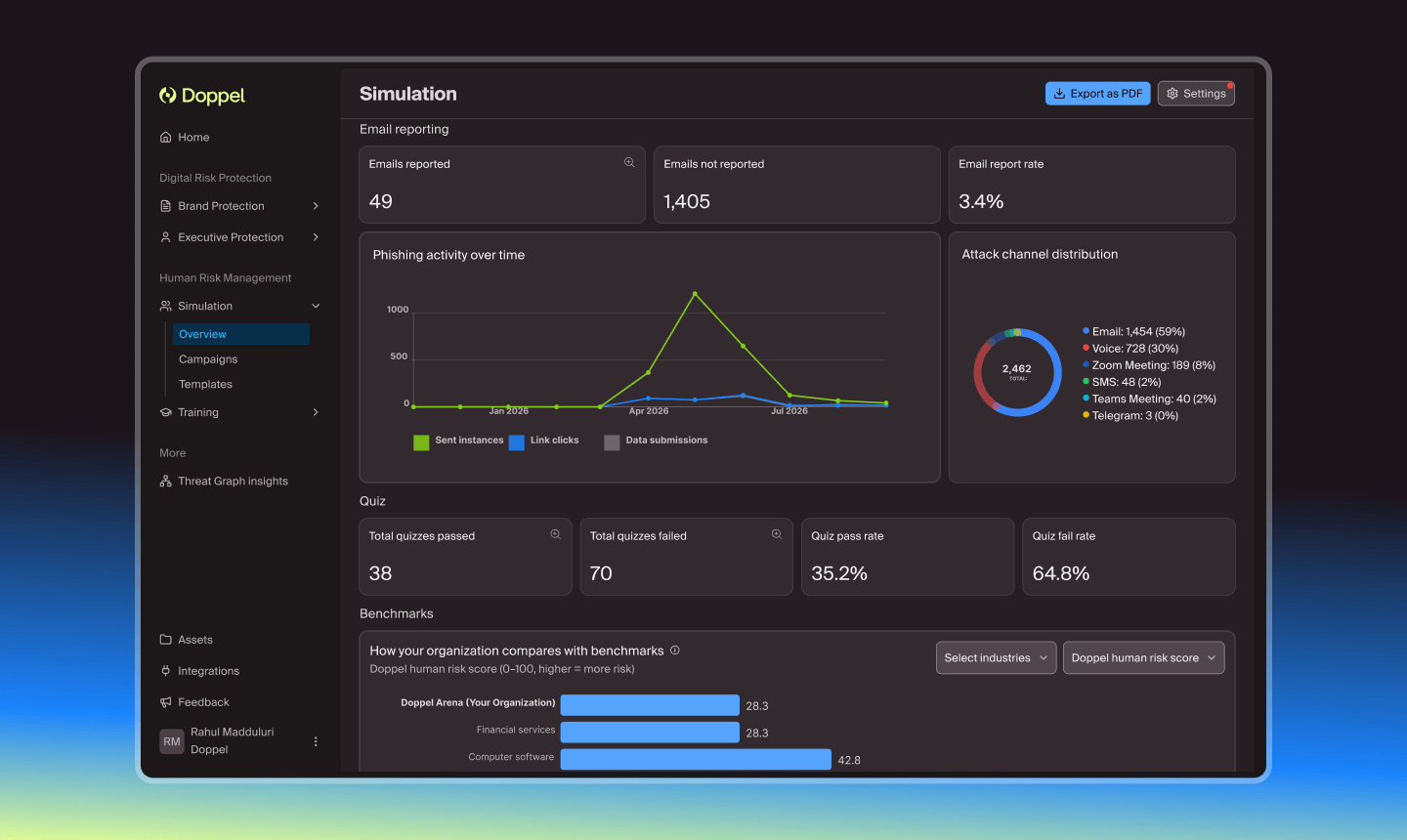Click the Assets folder icon
1407x840 pixels.
166,640
